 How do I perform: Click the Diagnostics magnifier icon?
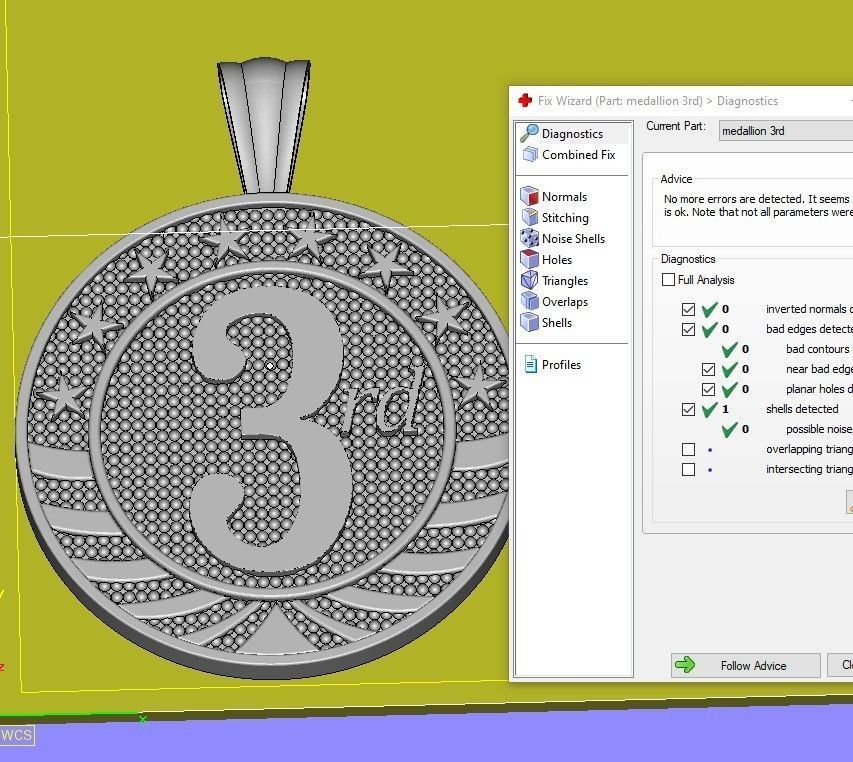click(529, 133)
